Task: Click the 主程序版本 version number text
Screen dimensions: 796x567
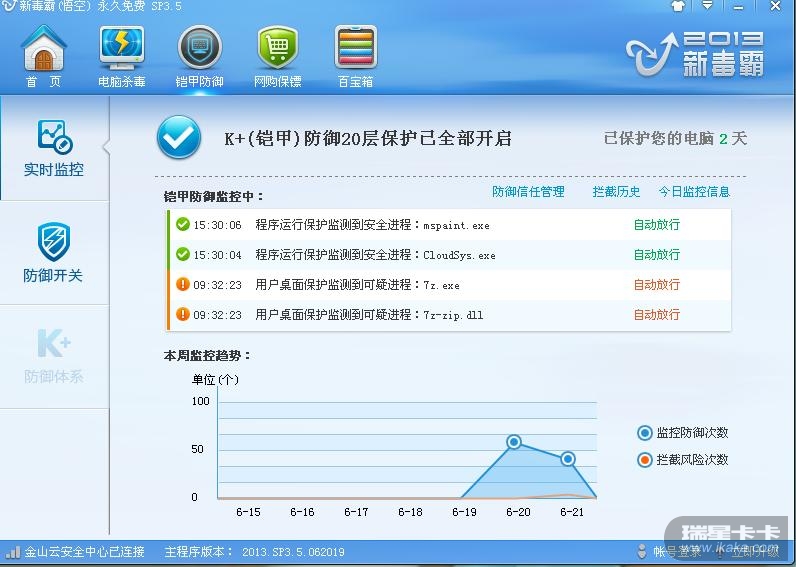Action: [293, 552]
